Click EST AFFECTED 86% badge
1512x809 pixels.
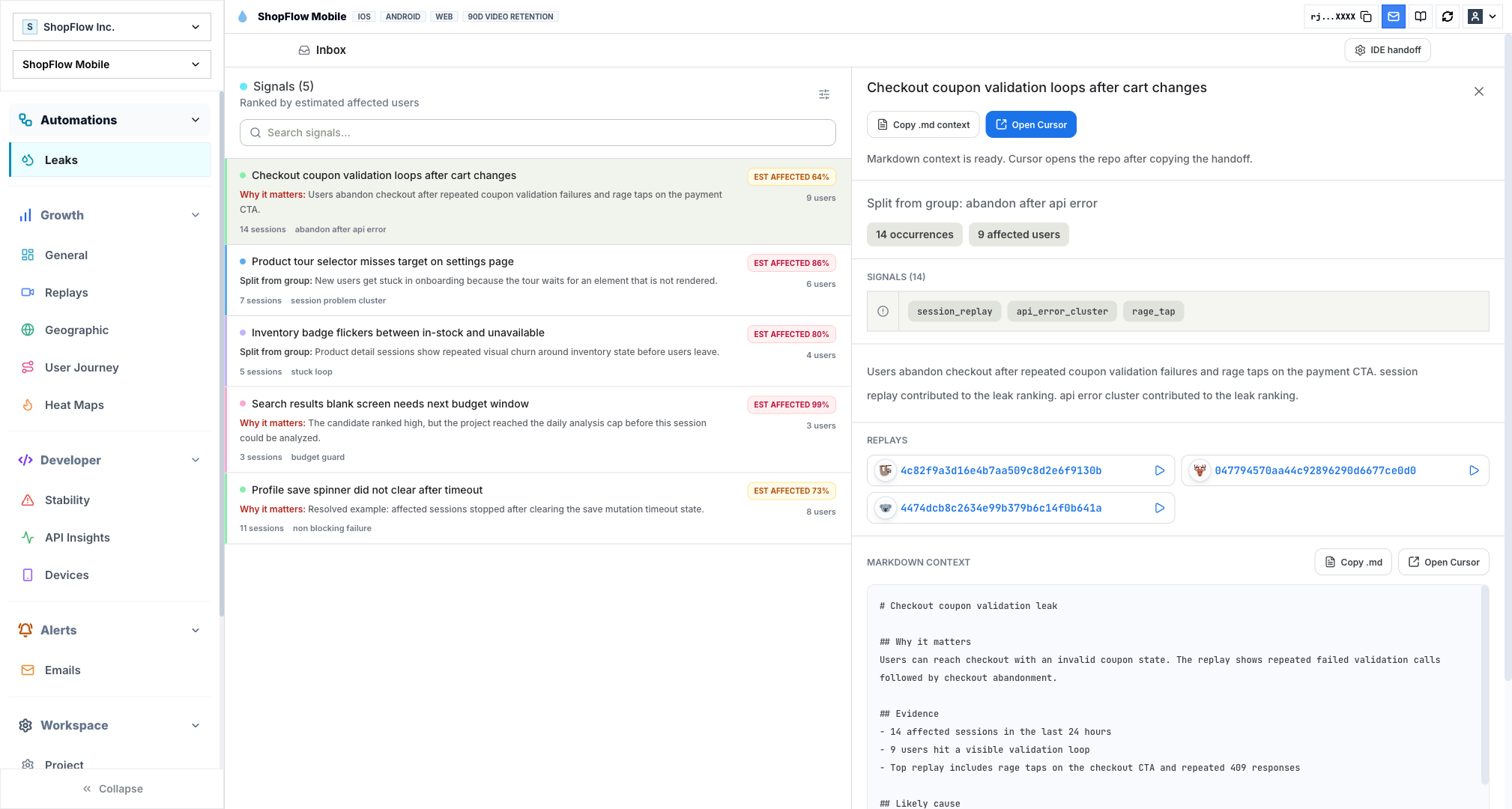coord(791,263)
